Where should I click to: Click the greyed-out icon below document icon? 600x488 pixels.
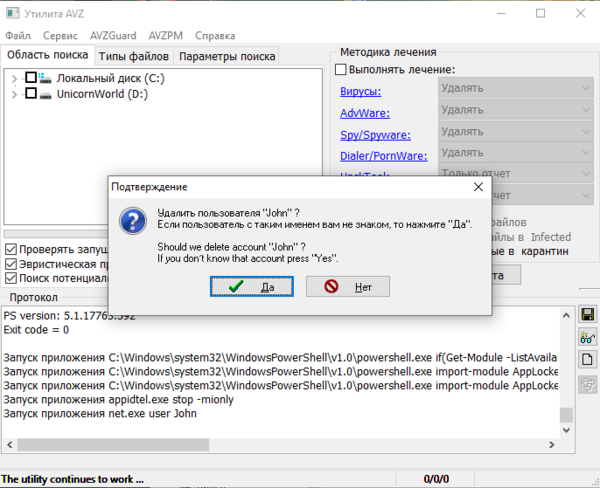coord(587,384)
